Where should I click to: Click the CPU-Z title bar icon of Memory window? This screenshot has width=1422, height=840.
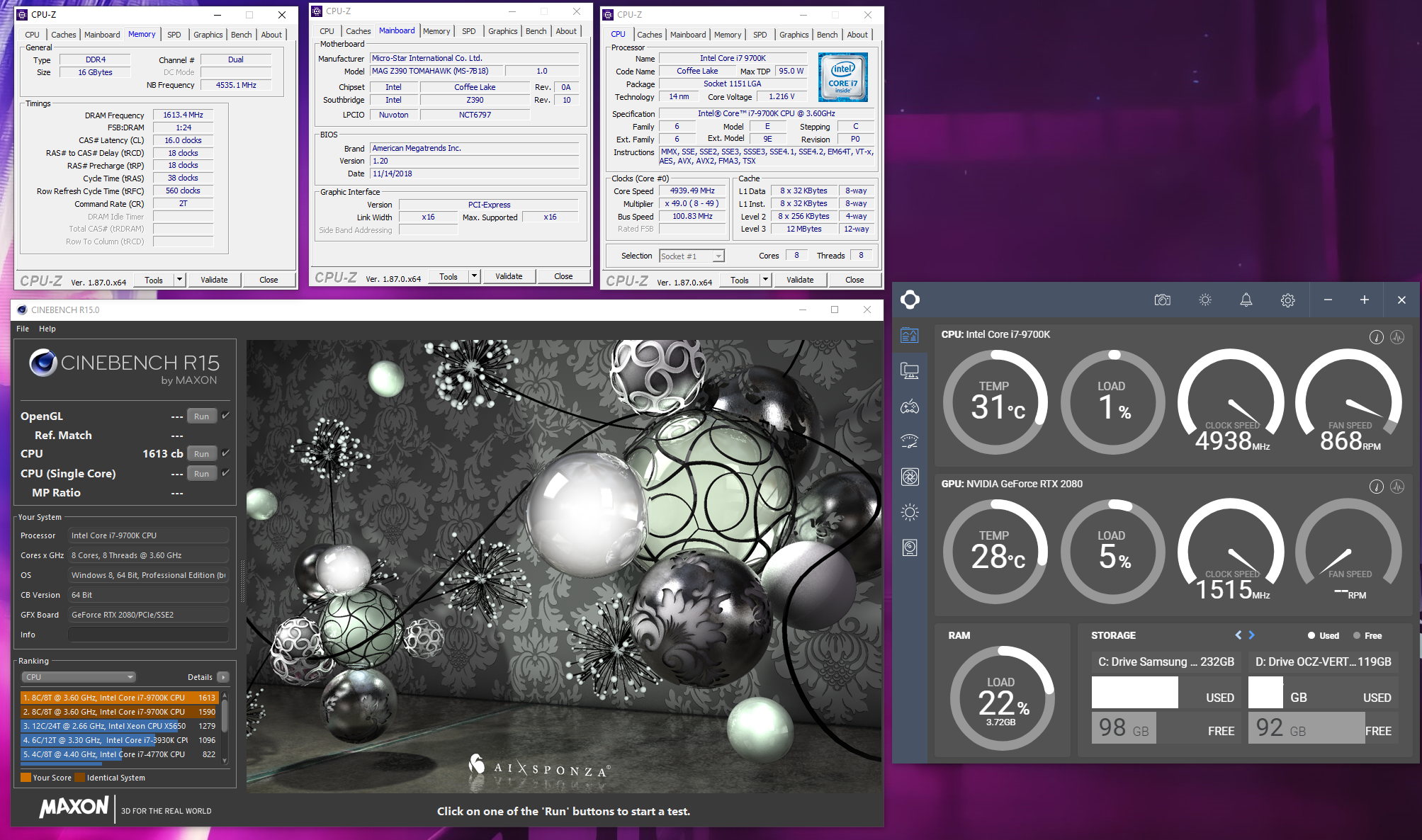tap(22, 14)
